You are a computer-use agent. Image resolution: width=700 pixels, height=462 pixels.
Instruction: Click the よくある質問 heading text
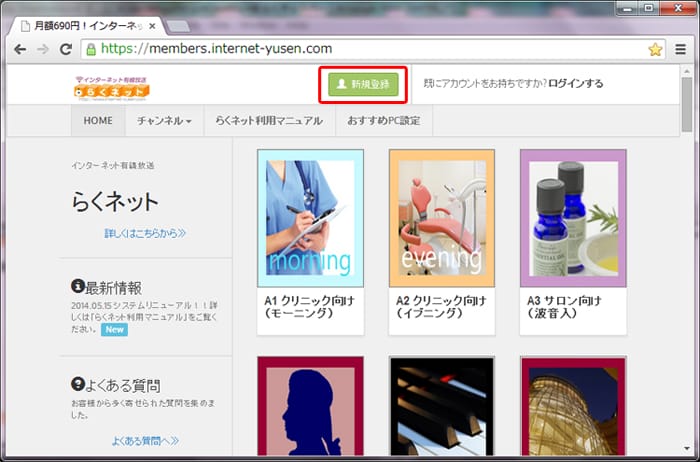click(x=123, y=385)
